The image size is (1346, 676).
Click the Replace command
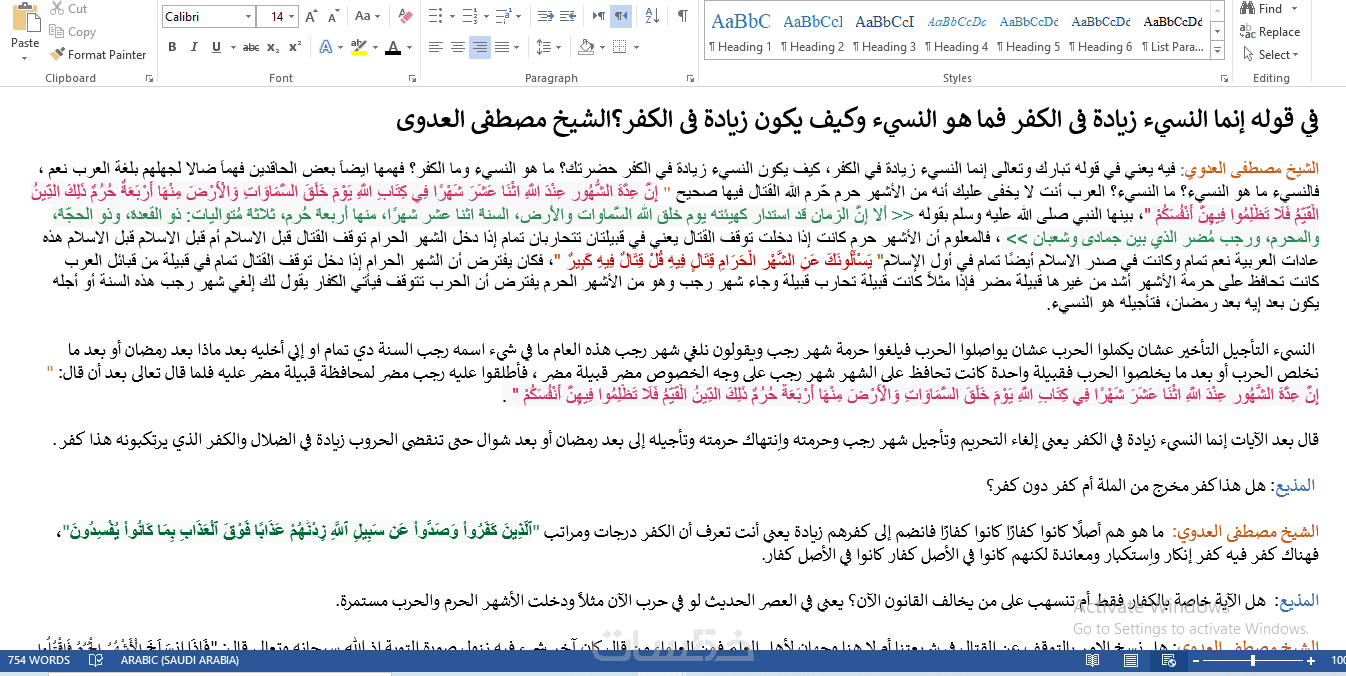coord(1272,32)
